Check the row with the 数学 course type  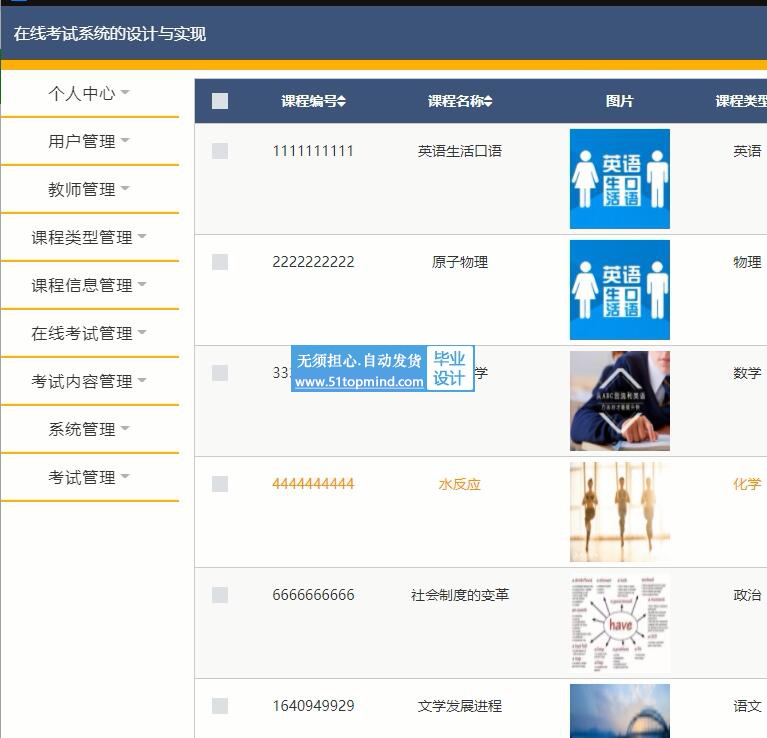tap(220, 373)
